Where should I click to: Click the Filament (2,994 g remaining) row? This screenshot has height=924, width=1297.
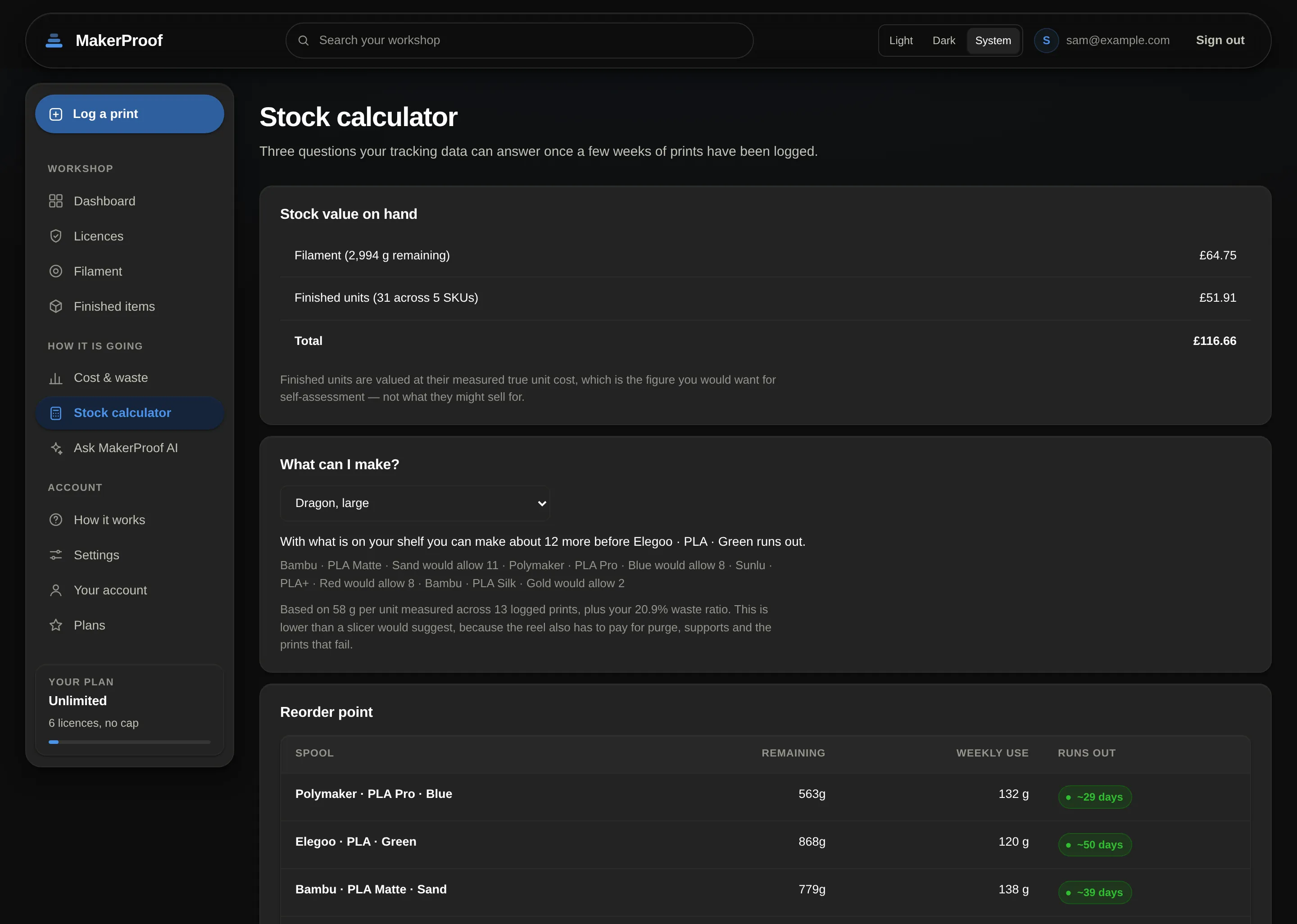765,255
